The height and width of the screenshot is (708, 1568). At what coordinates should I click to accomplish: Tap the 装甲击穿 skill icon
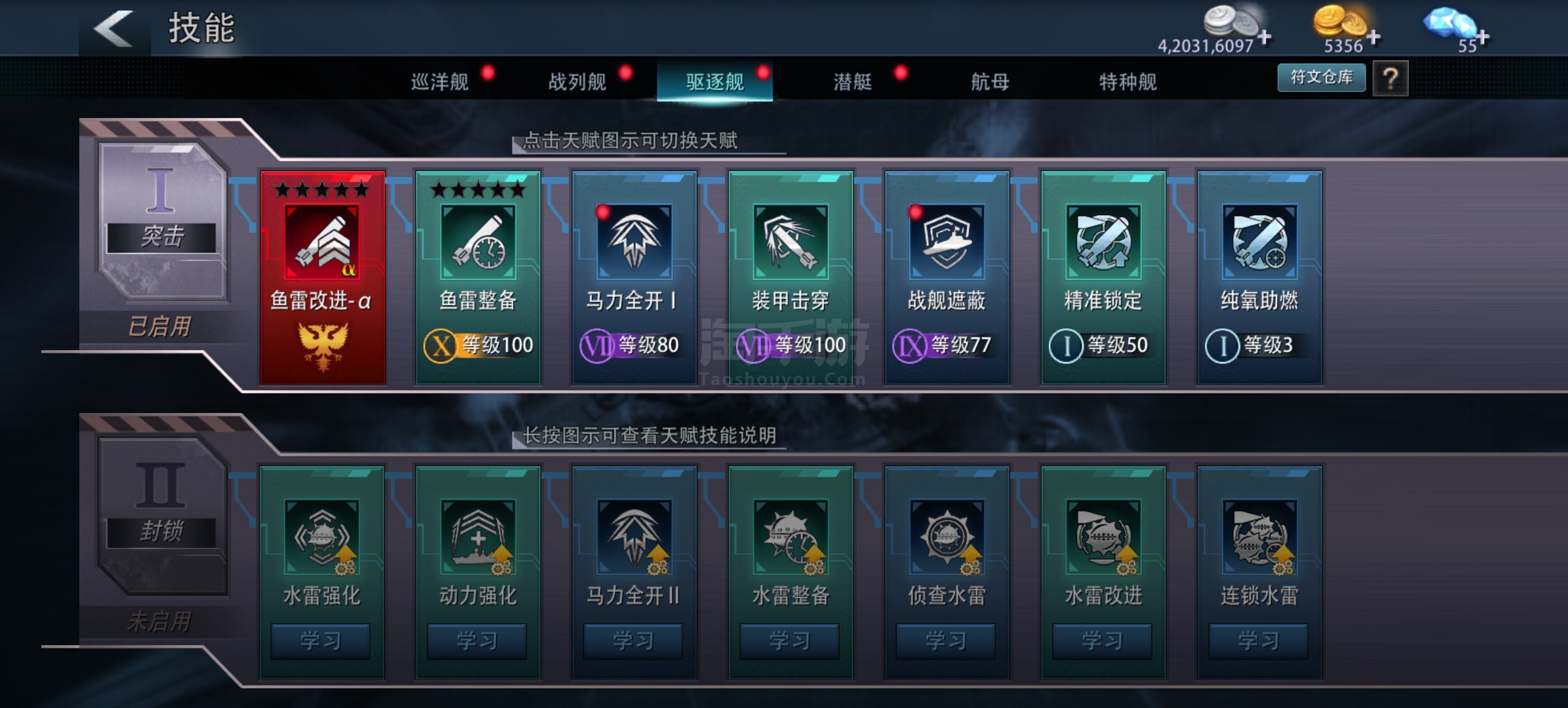click(791, 242)
